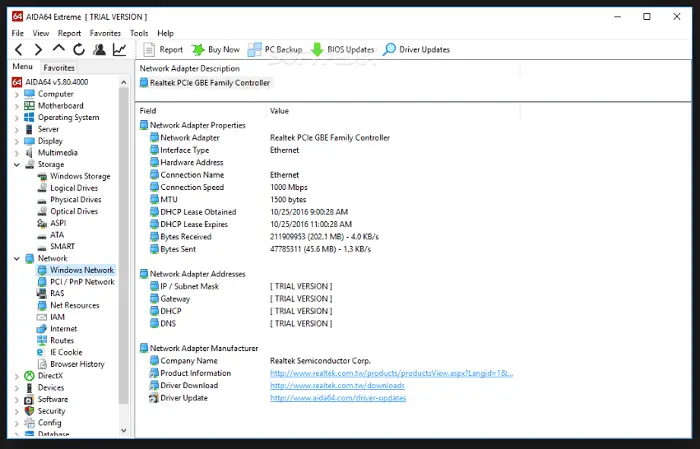This screenshot has height=449, width=700.
Task: Click the sidebar scrollbar up arrow
Action: 124,82
